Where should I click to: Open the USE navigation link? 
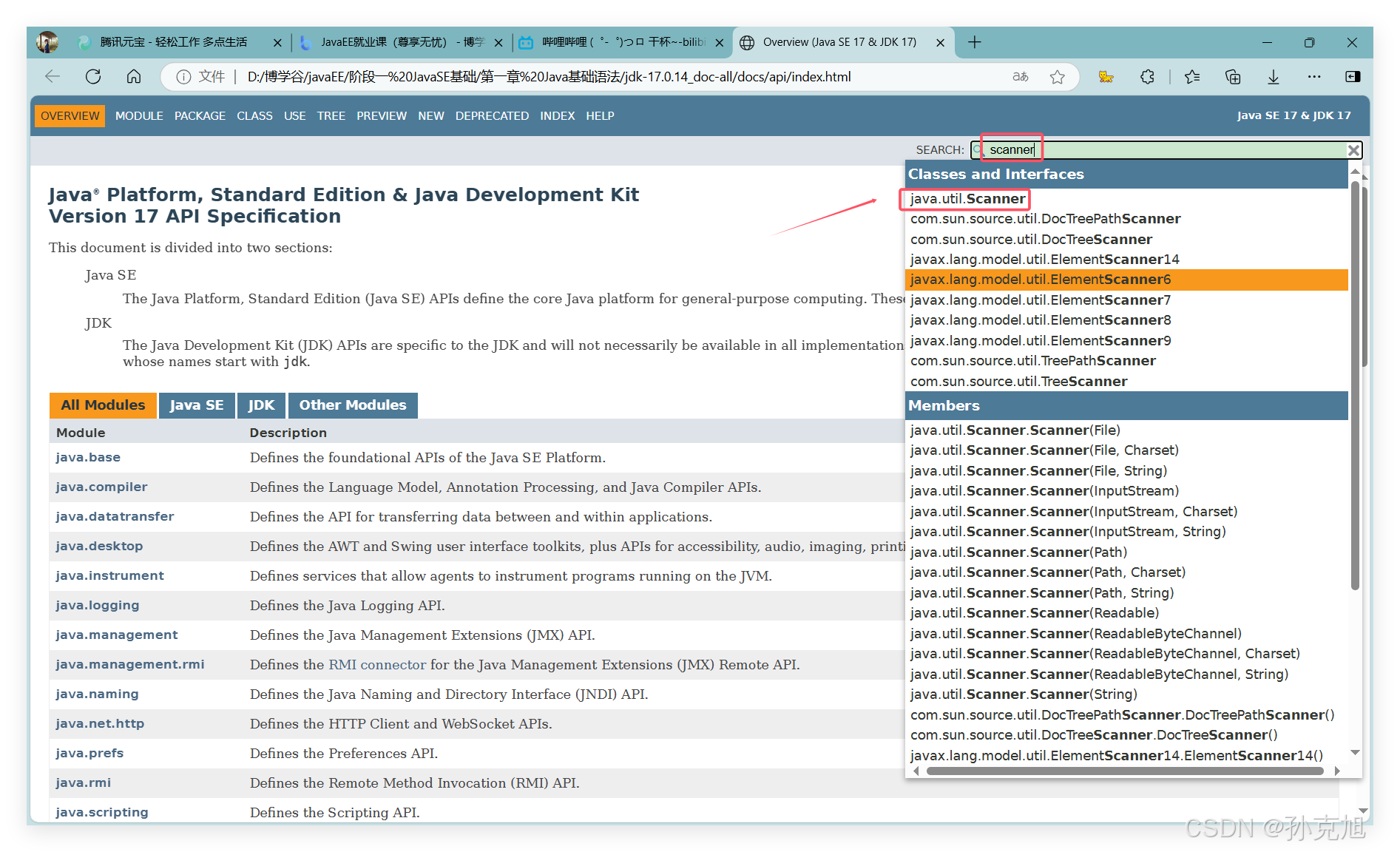(x=294, y=116)
